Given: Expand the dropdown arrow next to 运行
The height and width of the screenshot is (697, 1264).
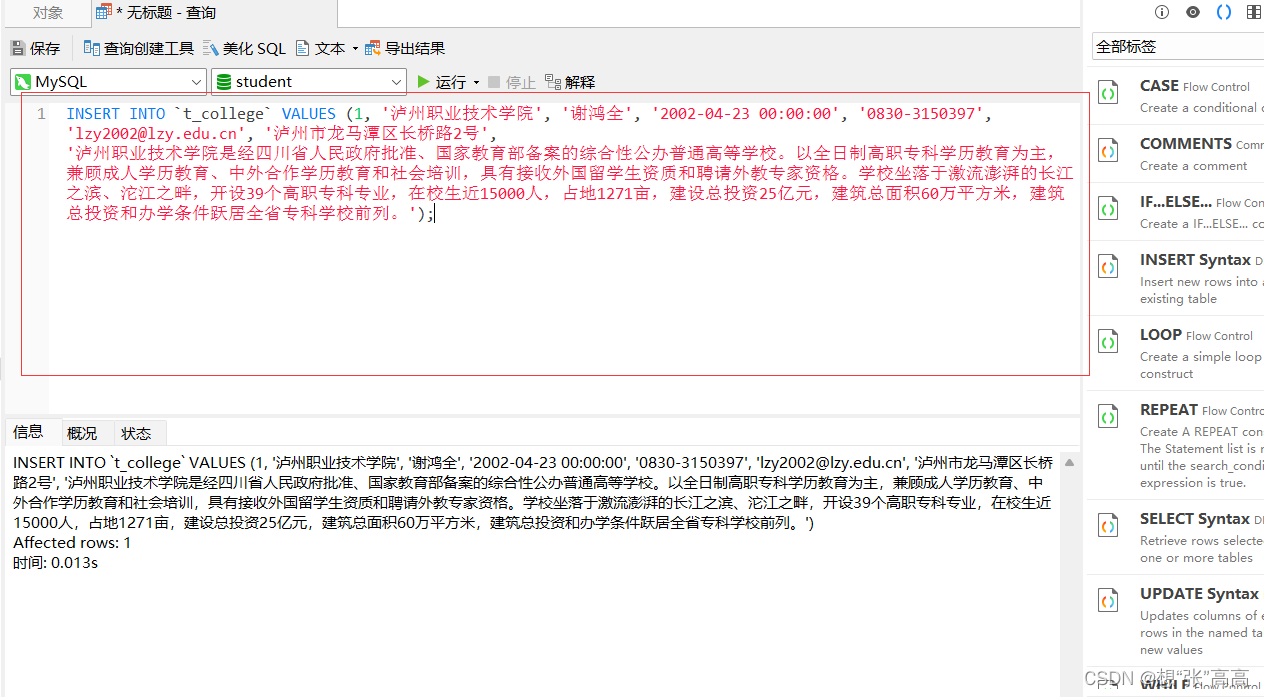Looking at the screenshot, I should pos(476,83).
